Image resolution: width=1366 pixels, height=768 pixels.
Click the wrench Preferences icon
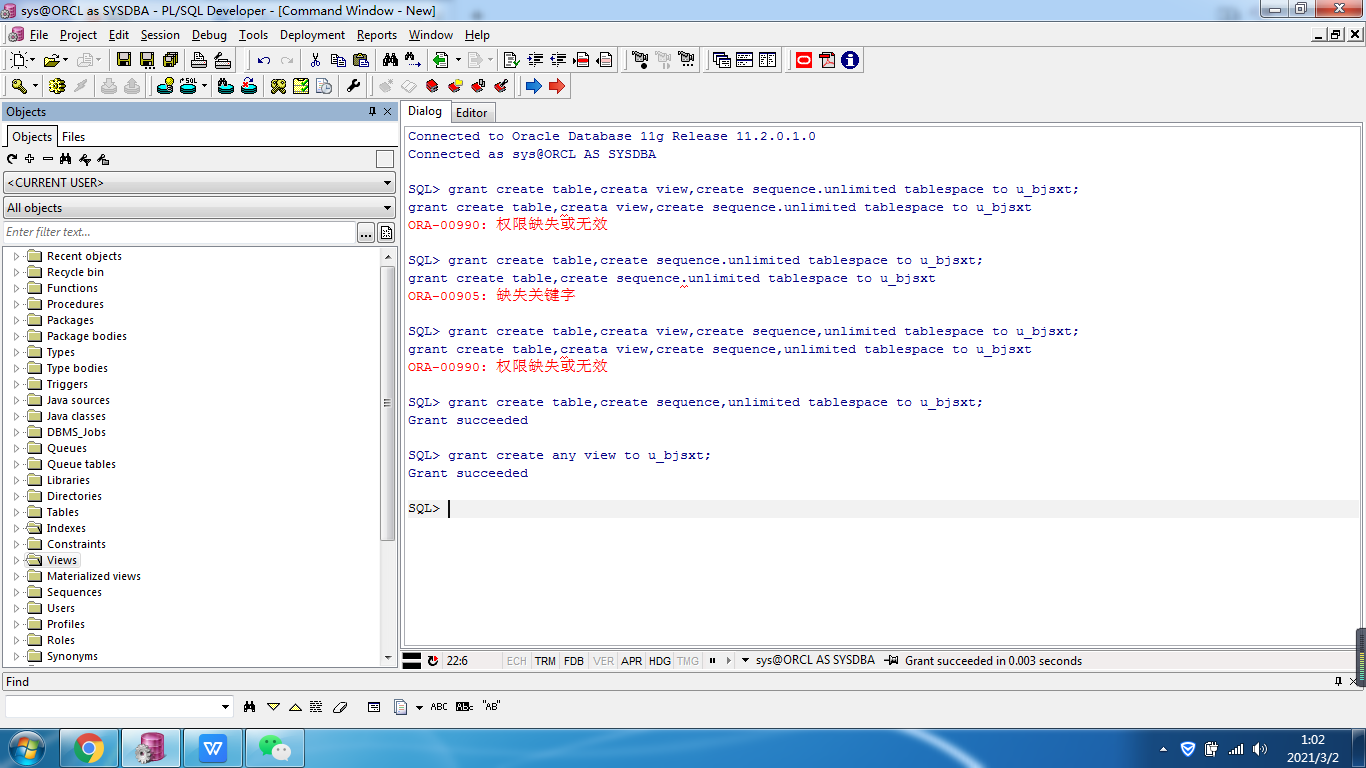tap(353, 86)
